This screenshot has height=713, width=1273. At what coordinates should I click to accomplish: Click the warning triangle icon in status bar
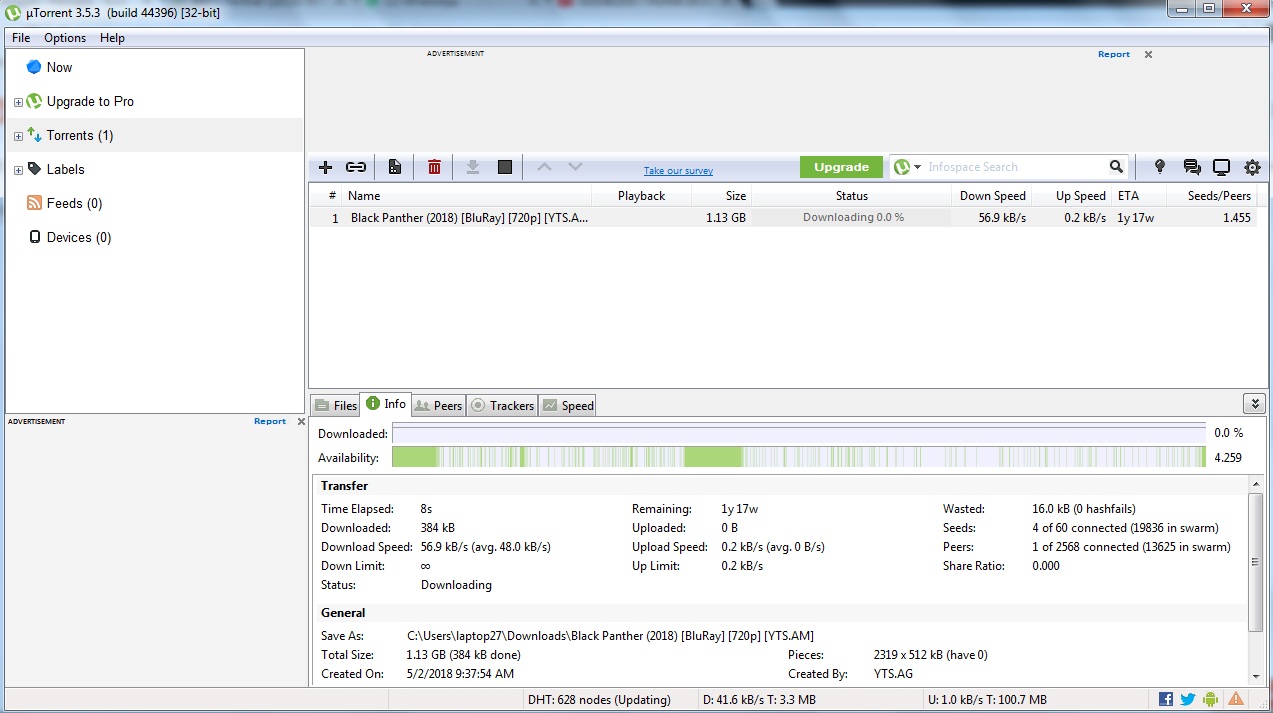tap(1236, 699)
